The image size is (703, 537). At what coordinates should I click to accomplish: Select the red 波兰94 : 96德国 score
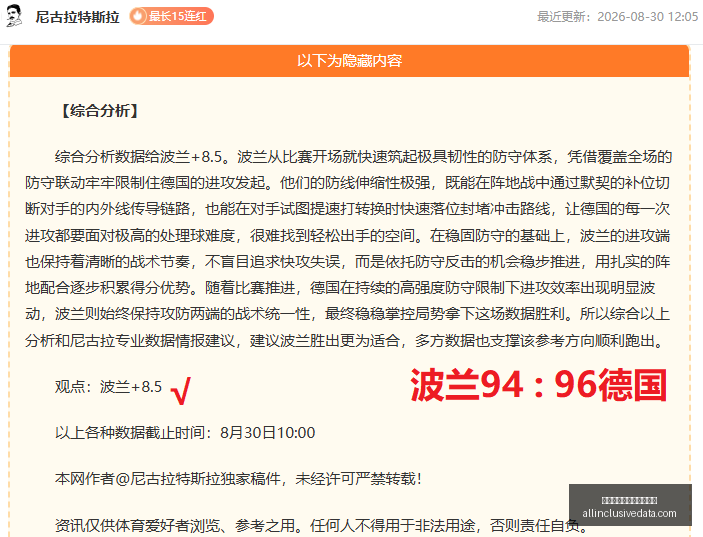tap(538, 385)
